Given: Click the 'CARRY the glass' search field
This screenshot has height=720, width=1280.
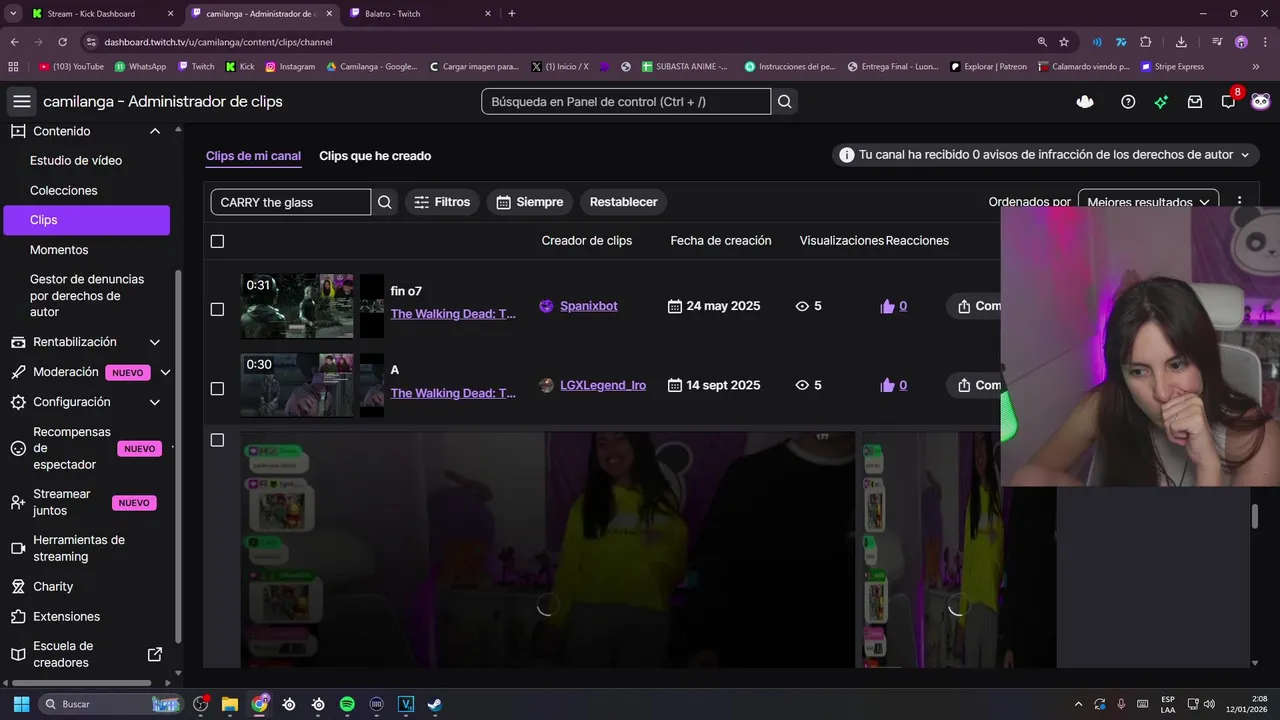Looking at the screenshot, I should 290,202.
